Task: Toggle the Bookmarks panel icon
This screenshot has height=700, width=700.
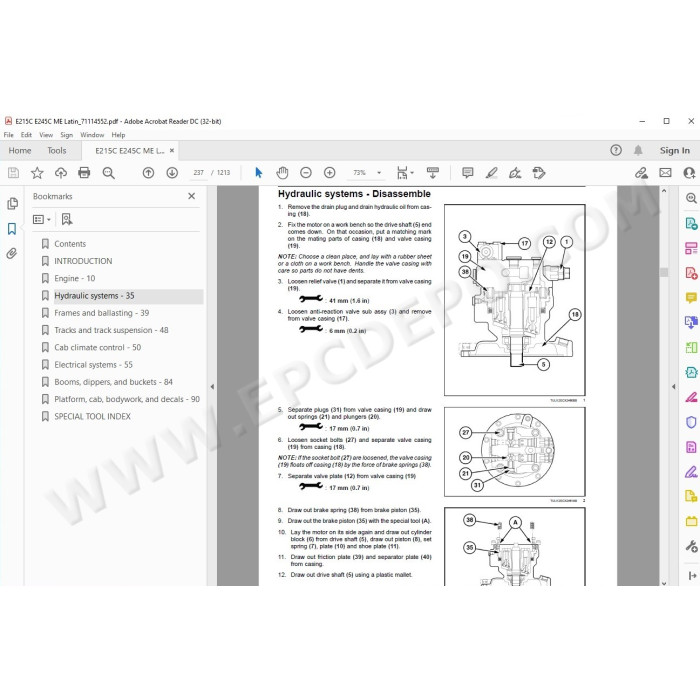Action: pyautogui.click(x=12, y=229)
